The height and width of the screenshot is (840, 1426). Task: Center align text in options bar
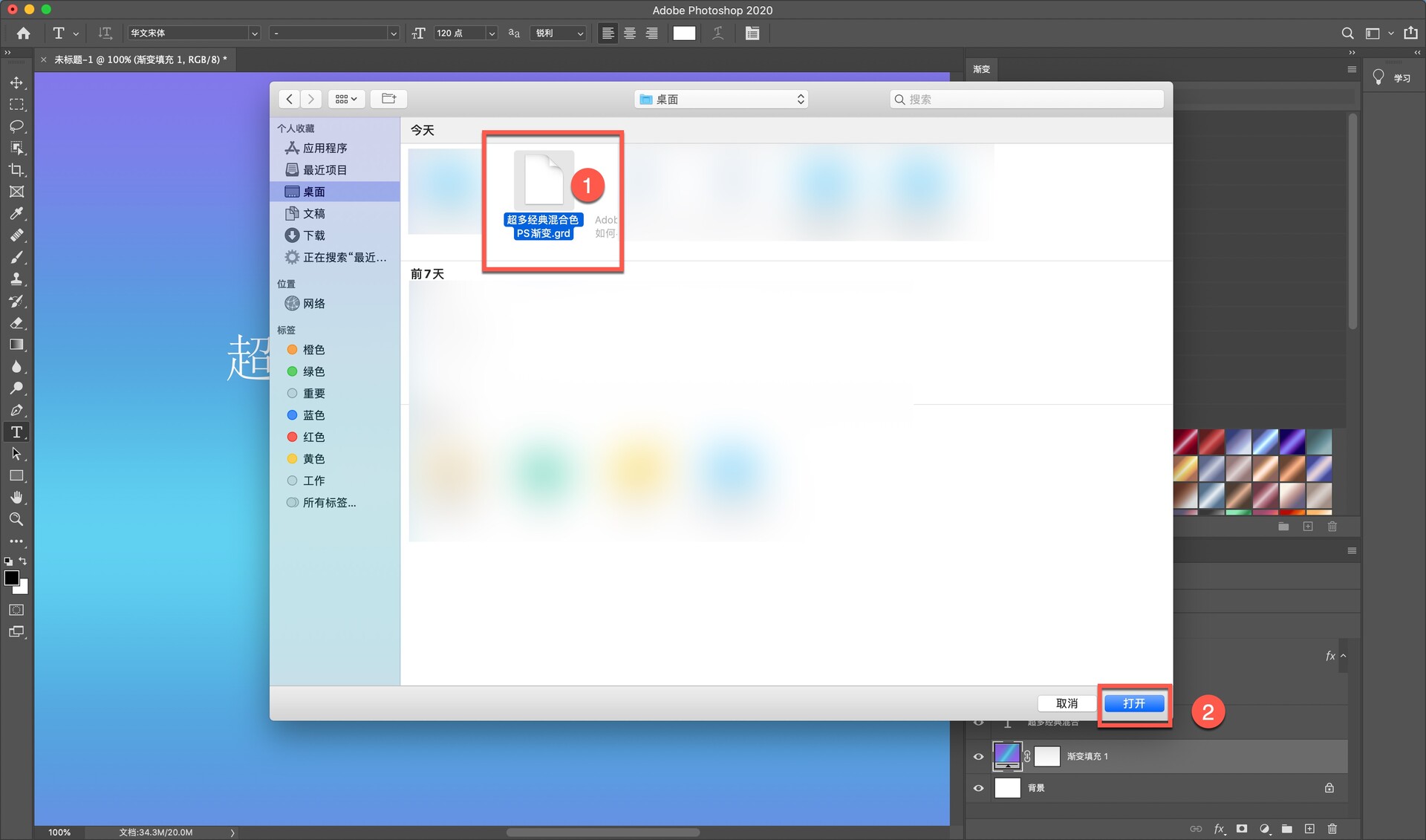(630, 33)
